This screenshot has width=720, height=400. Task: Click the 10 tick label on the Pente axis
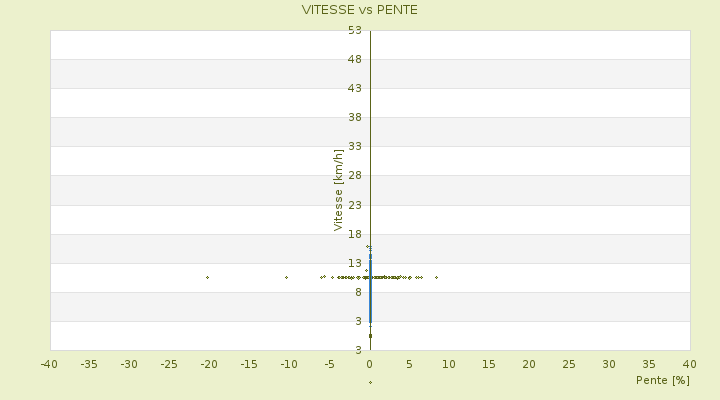[449, 363]
